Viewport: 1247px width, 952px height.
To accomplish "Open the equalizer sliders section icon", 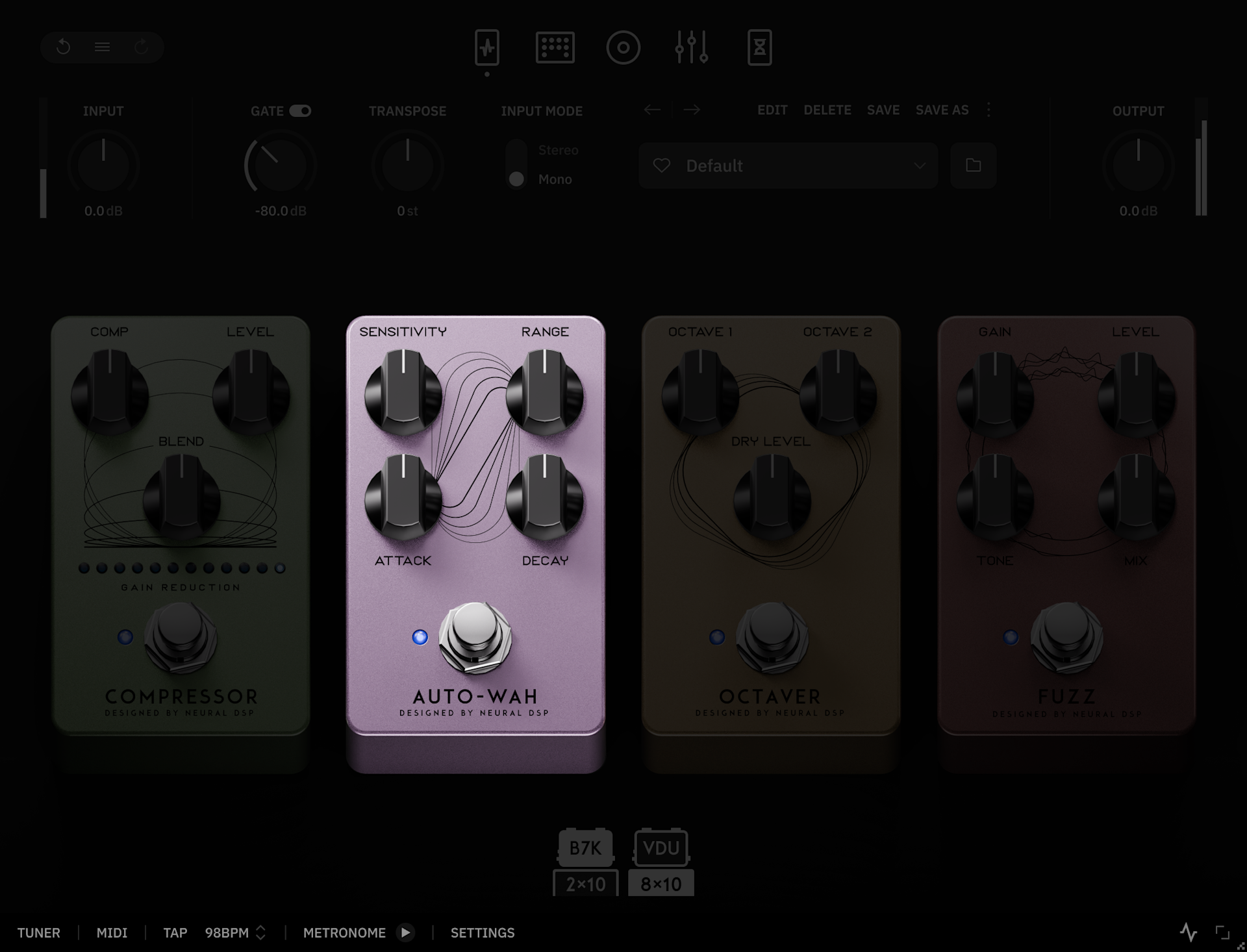I will pyautogui.click(x=691, y=47).
